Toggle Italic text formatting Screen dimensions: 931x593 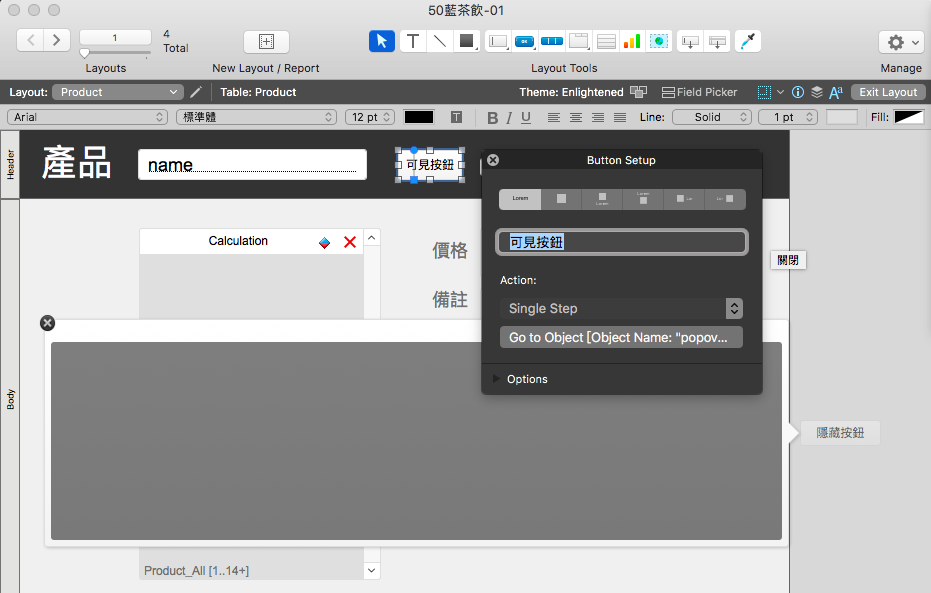click(509, 118)
